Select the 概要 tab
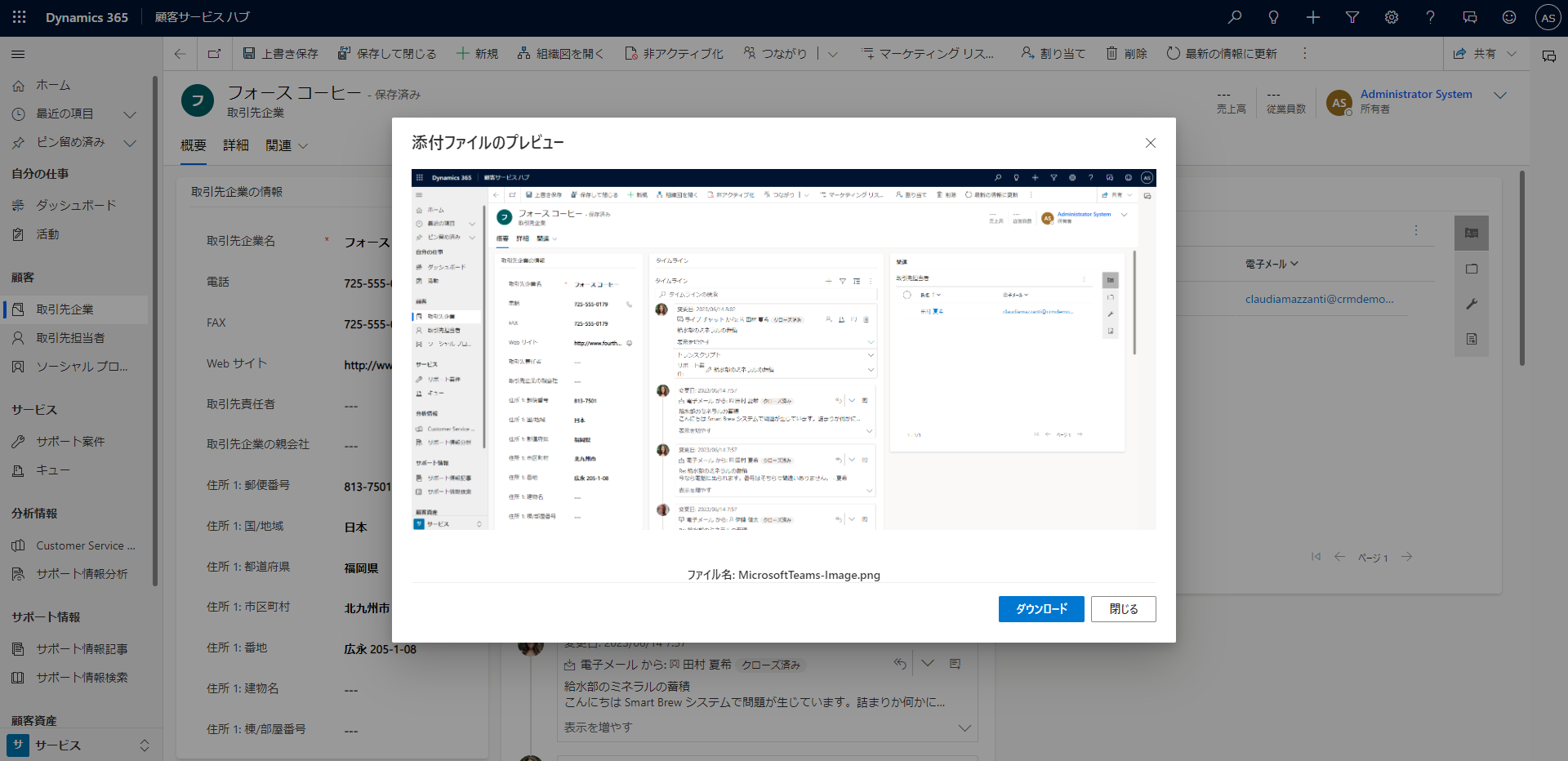The height and width of the screenshot is (761, 1568). click(x=194, y=145)
